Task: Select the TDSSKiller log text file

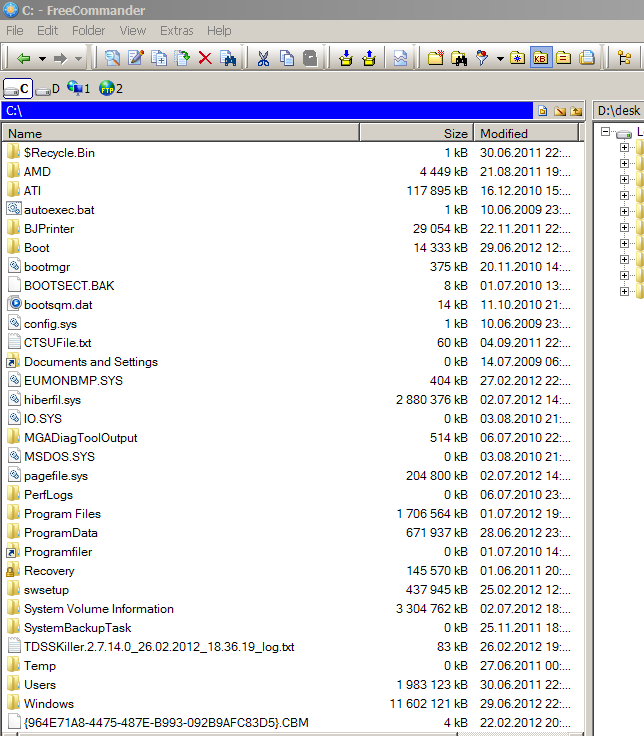Action: pyautogui.click(x=159, y=647)
